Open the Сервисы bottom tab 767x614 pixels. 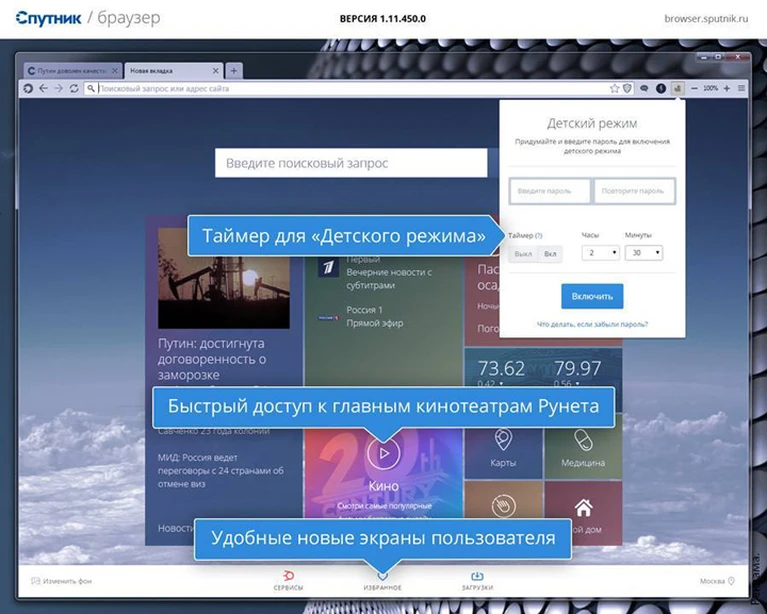(288, 581)
